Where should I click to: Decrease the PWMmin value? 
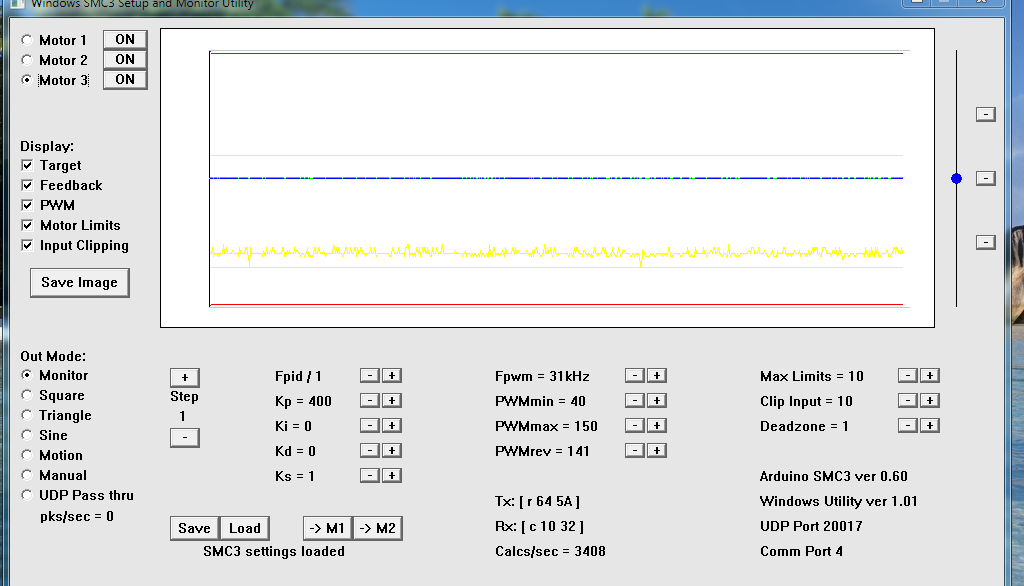pos(634,401)
